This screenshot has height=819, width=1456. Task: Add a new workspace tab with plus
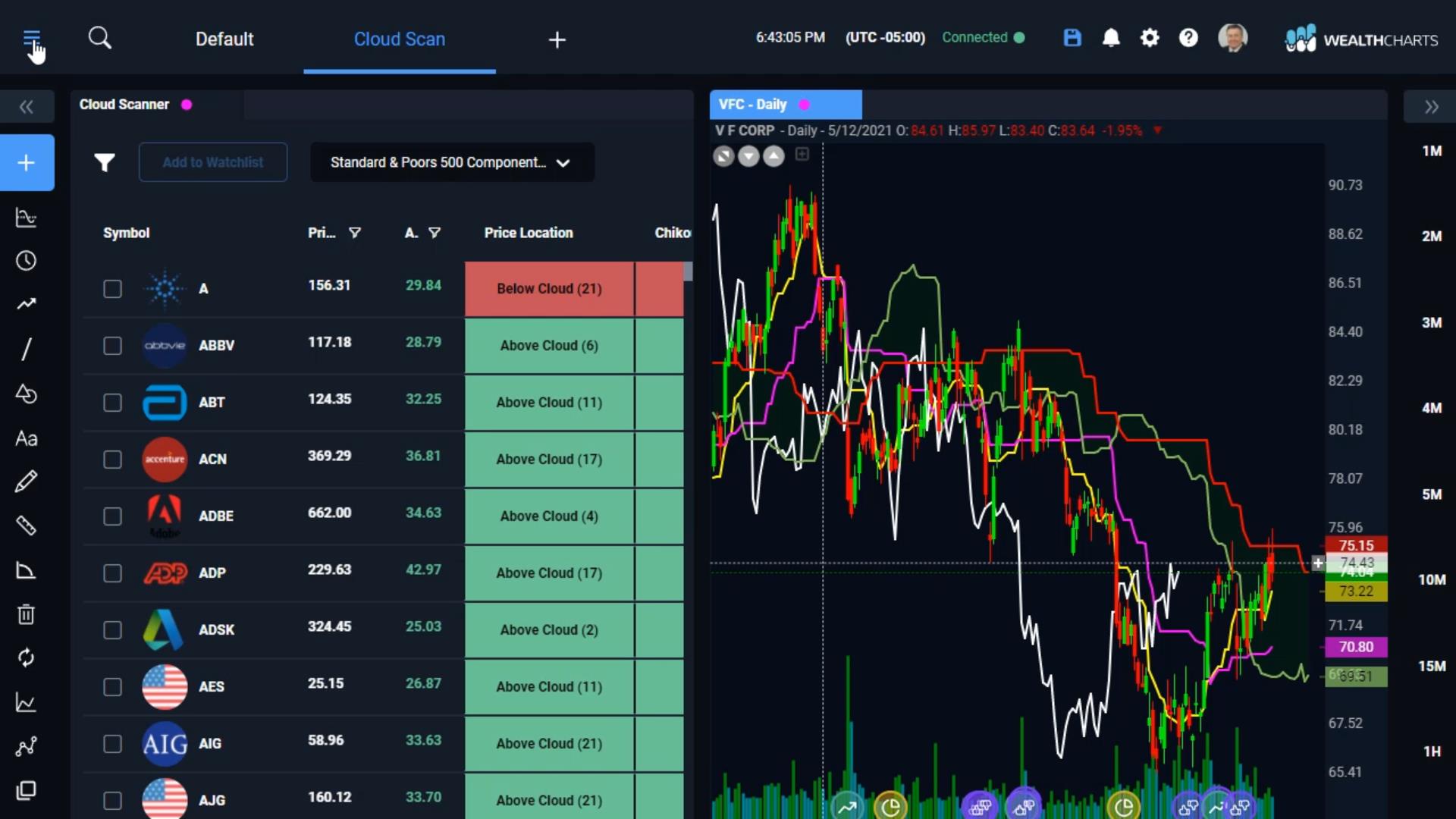(557, 39)
